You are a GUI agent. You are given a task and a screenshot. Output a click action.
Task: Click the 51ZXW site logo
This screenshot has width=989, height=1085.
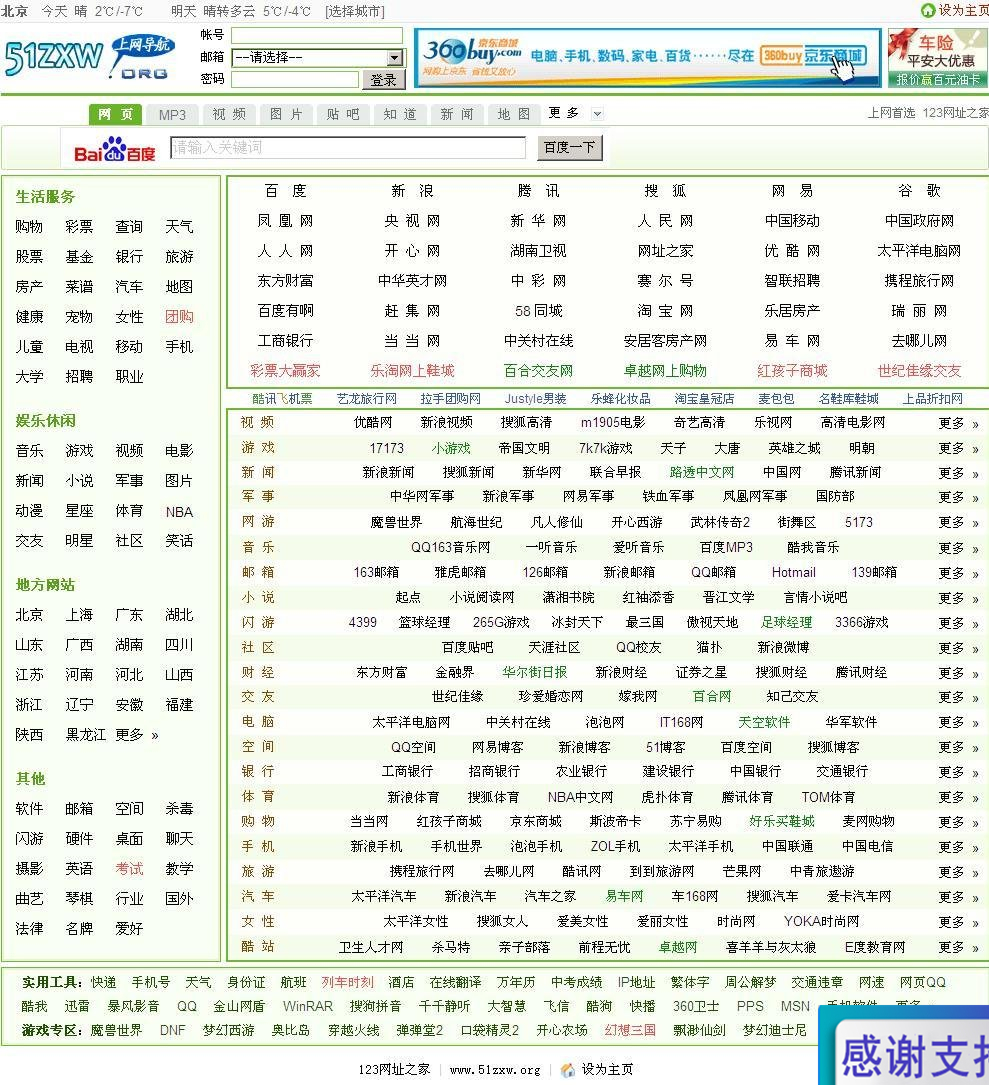click(x=89, y=57)
